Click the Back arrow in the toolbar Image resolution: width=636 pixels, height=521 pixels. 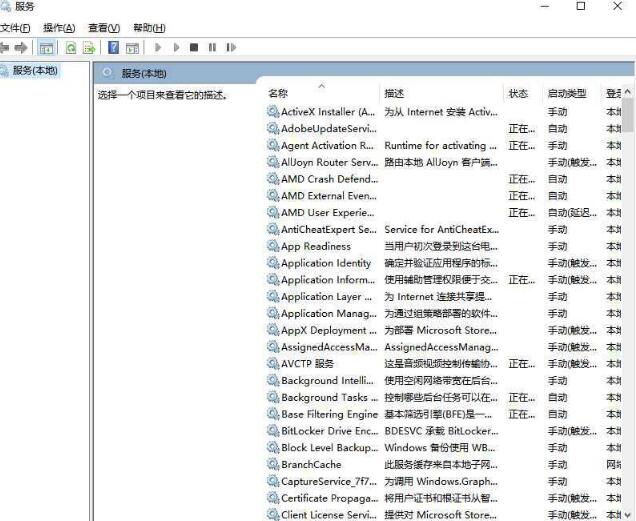tap(4, 47)
